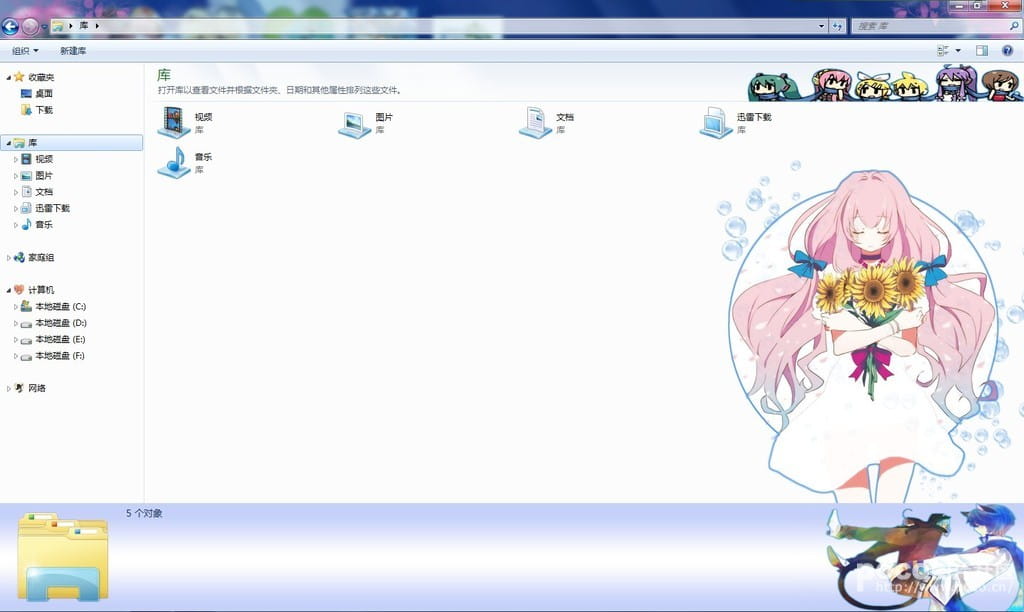Select the 计算机 icon in the sidebar
Image resolution: width=1024 pixels, height=612 pixels.
[19, 289]
